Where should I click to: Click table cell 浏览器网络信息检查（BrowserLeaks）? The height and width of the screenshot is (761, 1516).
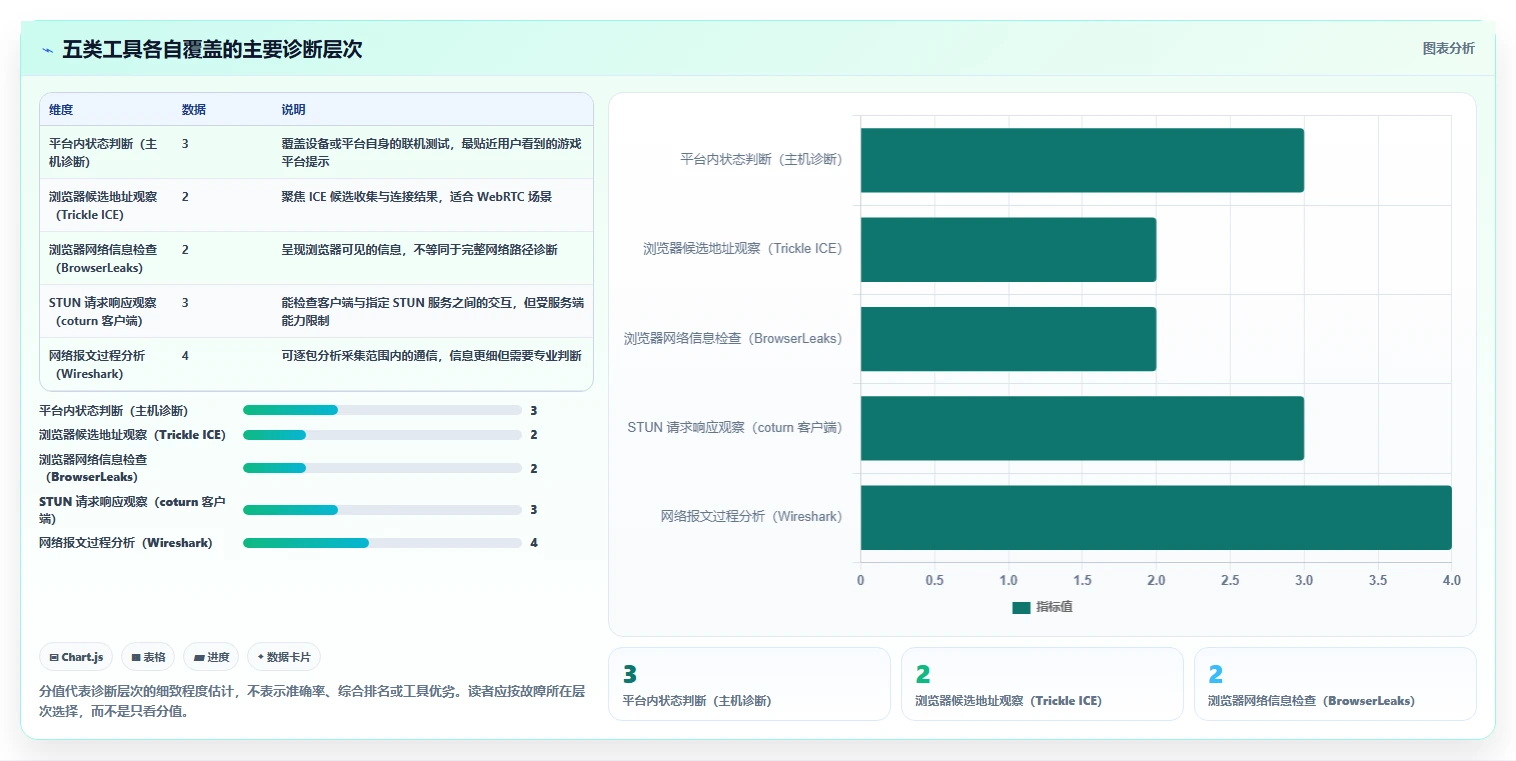pyautogui.click(x=106, y=258)
